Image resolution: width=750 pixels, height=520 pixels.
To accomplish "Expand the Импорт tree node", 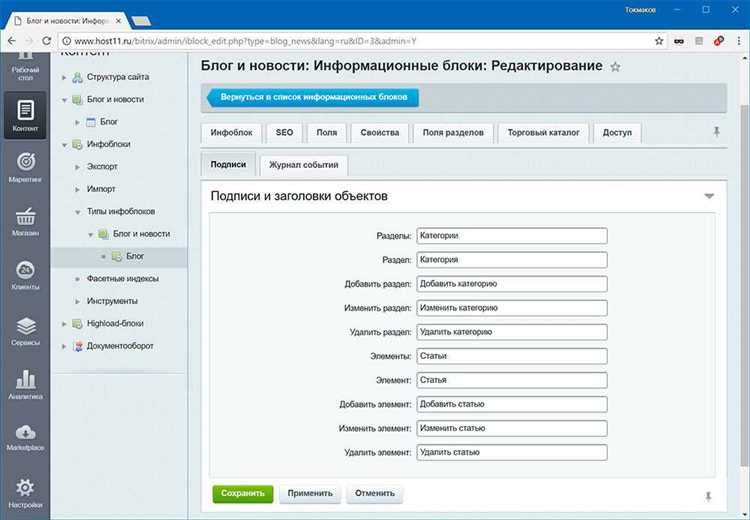I will [77, 189].
